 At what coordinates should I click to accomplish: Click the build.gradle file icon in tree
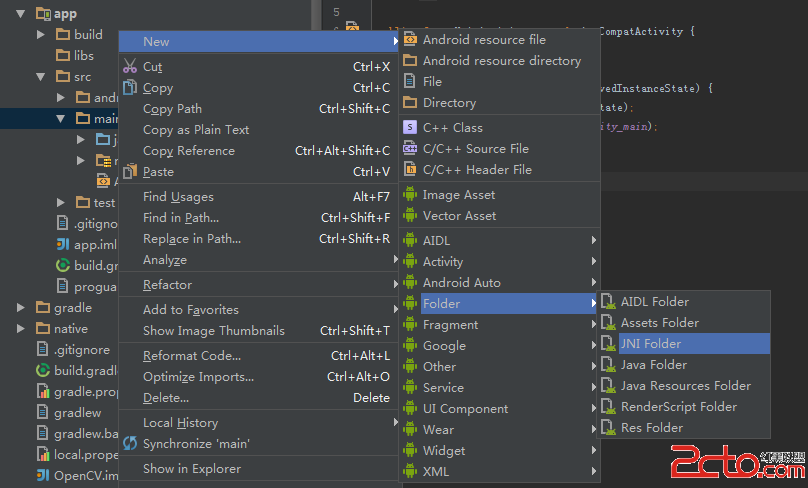44,371
